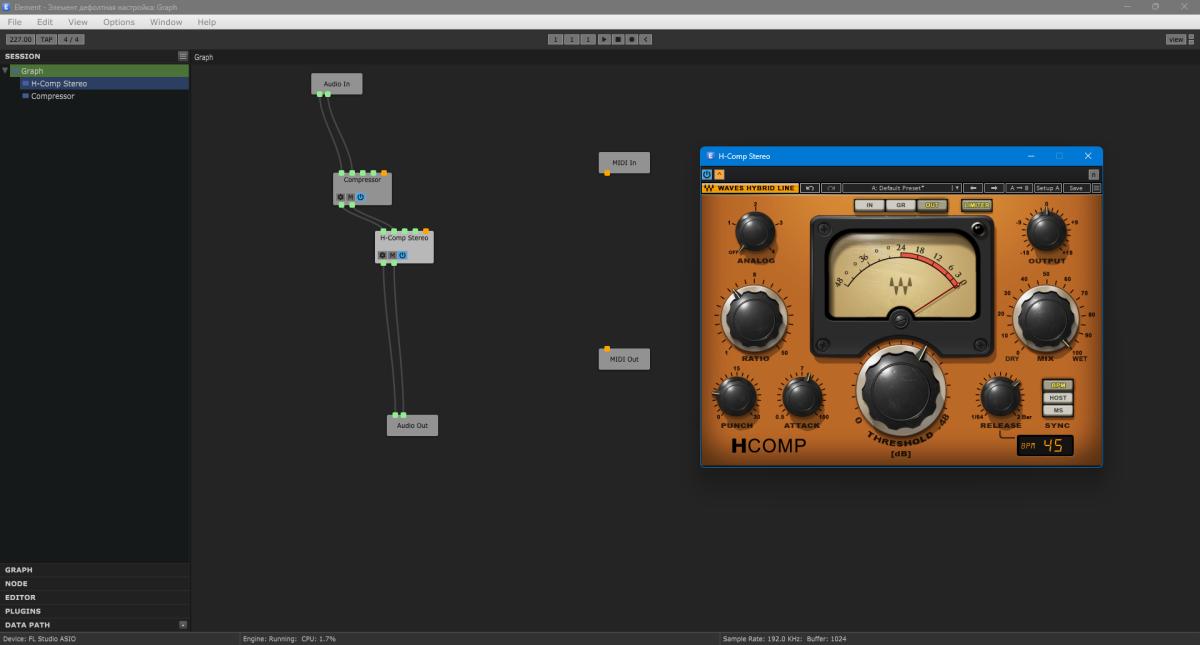Expand the PLUGINS panel section
Screen dimensions: 1200x645
pos(24,610)
